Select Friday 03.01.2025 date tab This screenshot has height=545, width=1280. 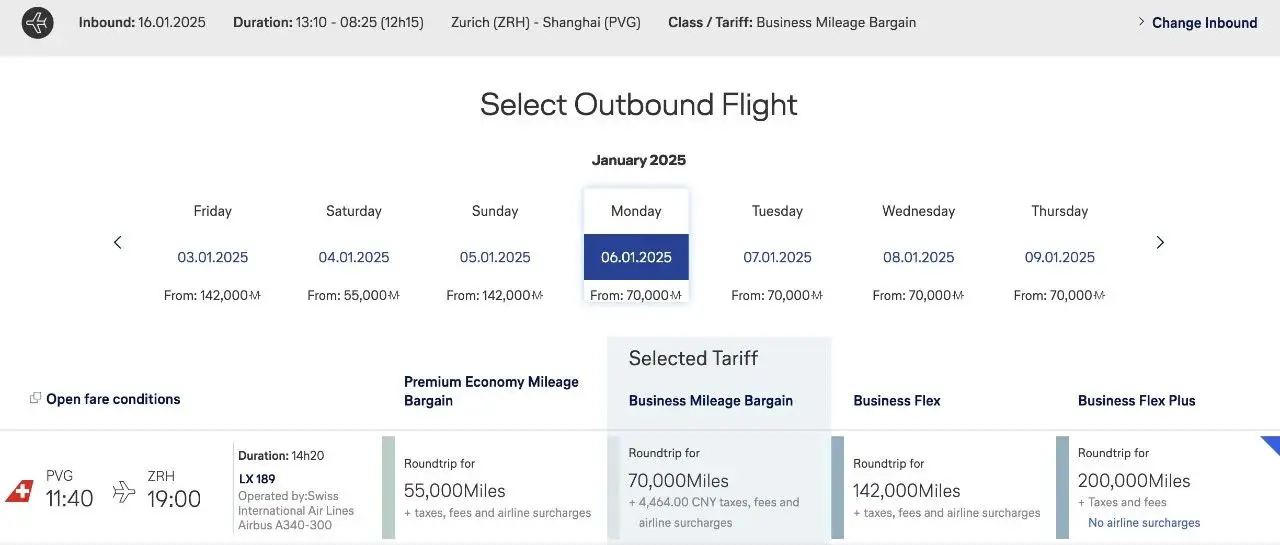[212, 256]
